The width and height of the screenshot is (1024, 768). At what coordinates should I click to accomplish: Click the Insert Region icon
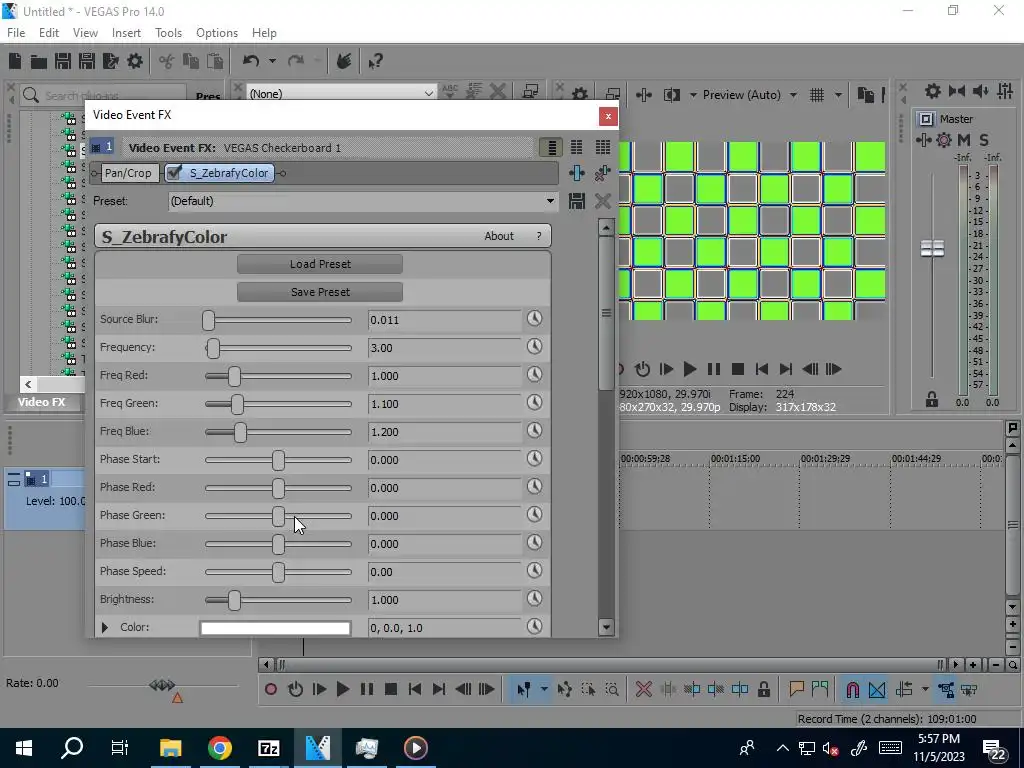coord(820,689)
